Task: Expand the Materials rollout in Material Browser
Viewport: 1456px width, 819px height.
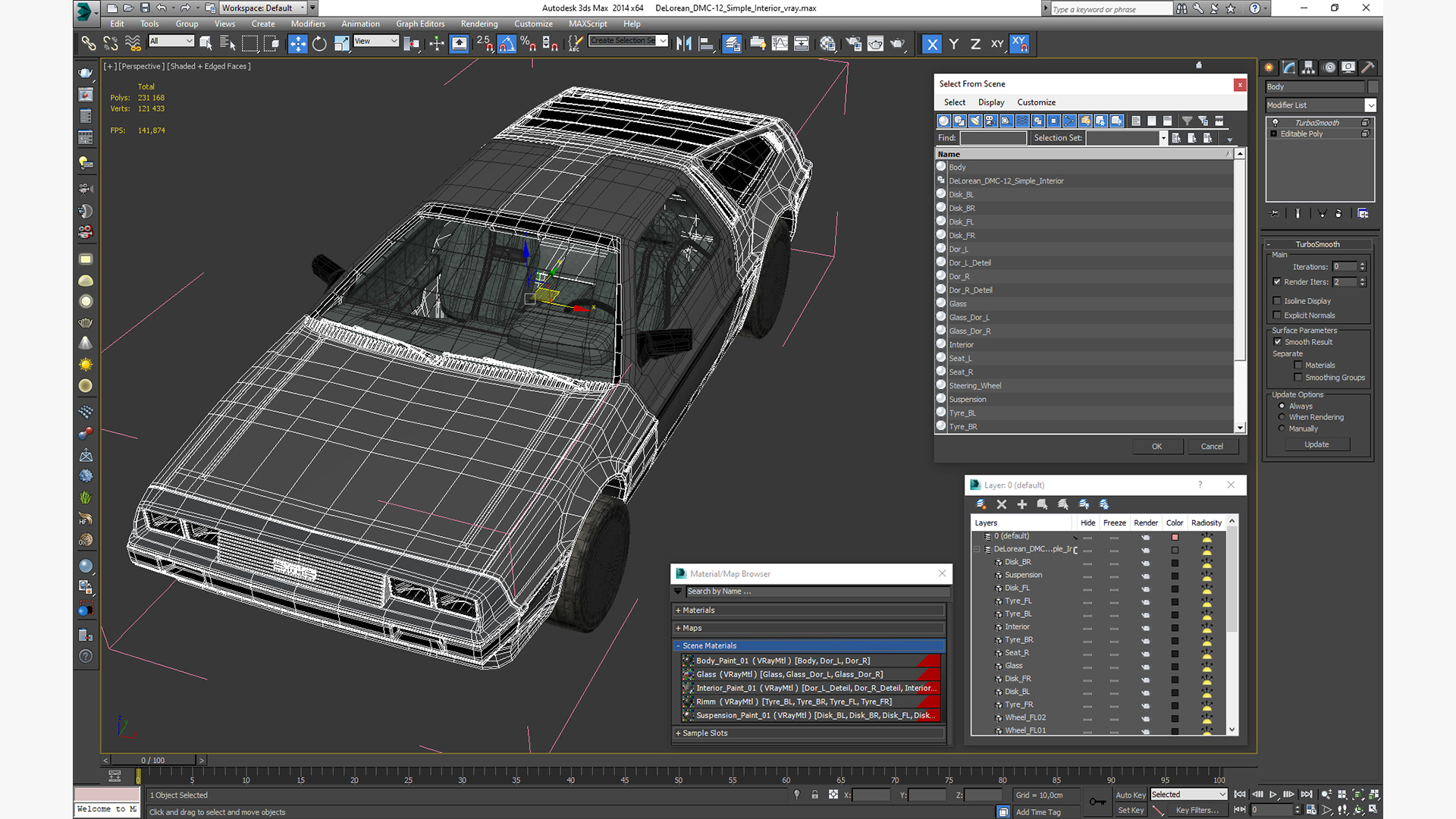Action: [x=809, y=610]
